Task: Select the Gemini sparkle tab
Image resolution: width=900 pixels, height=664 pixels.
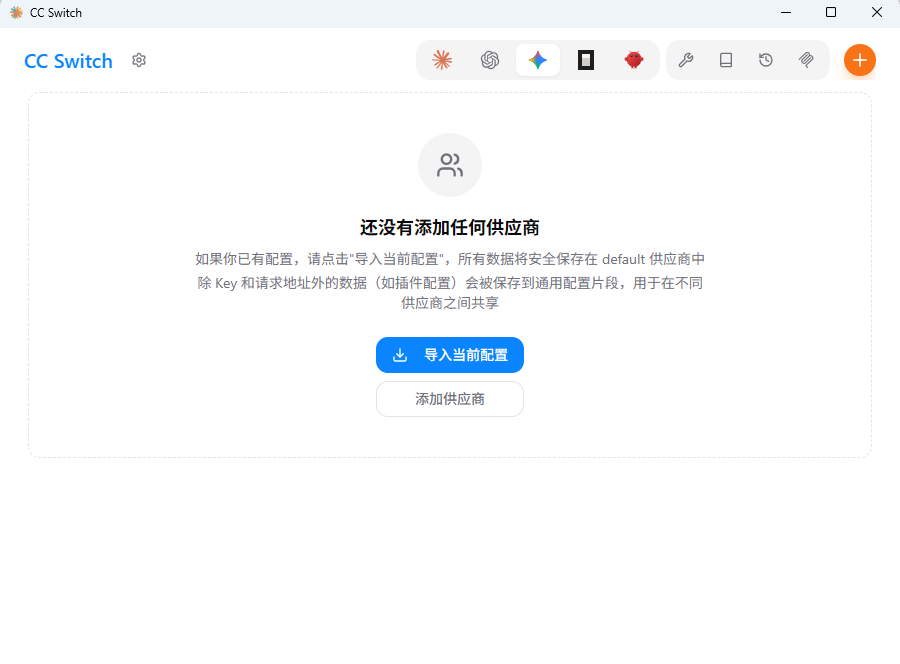Action: (538, 60)
